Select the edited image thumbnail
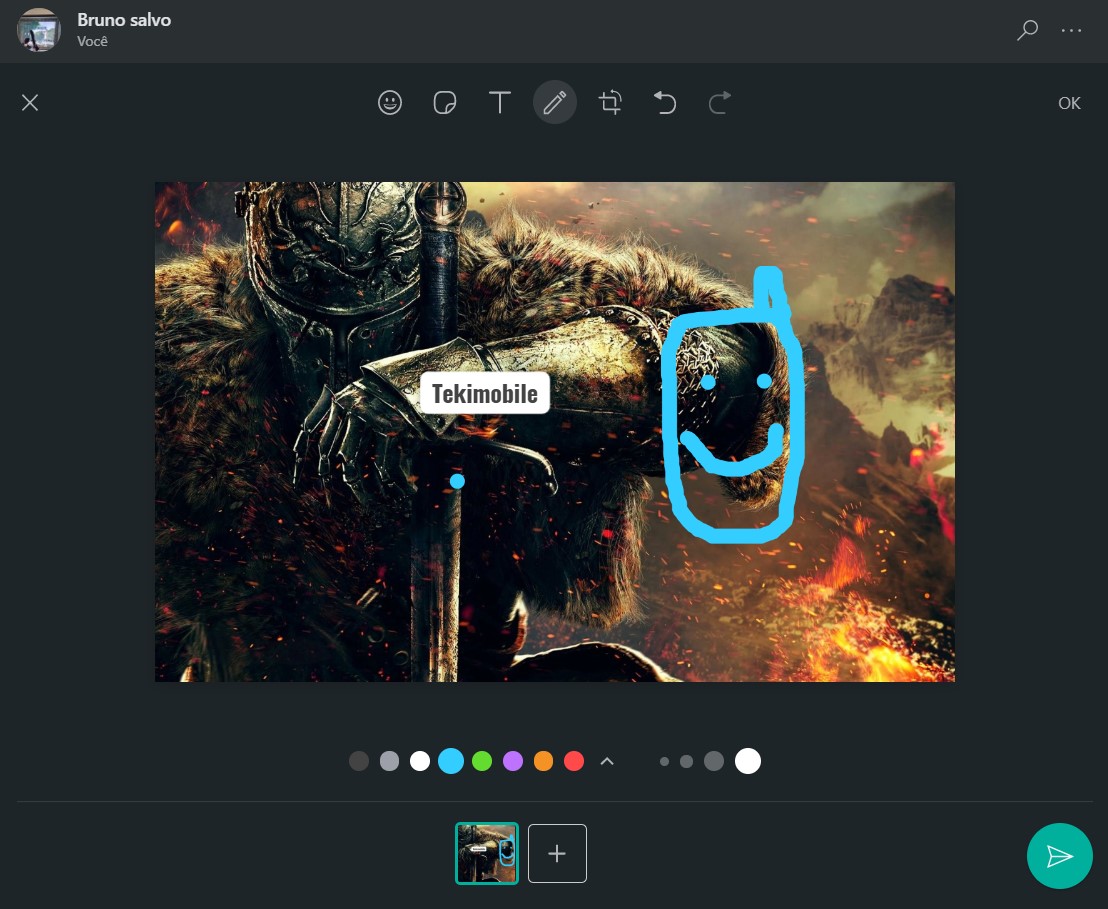Viewport: 1108px width, 909px height. [487, 853]
